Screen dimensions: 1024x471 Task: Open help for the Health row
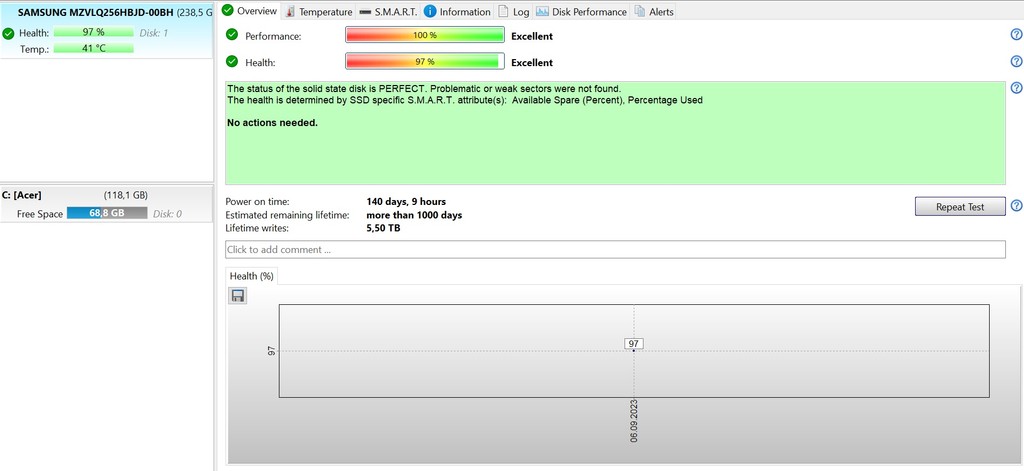coord(1016,61)
